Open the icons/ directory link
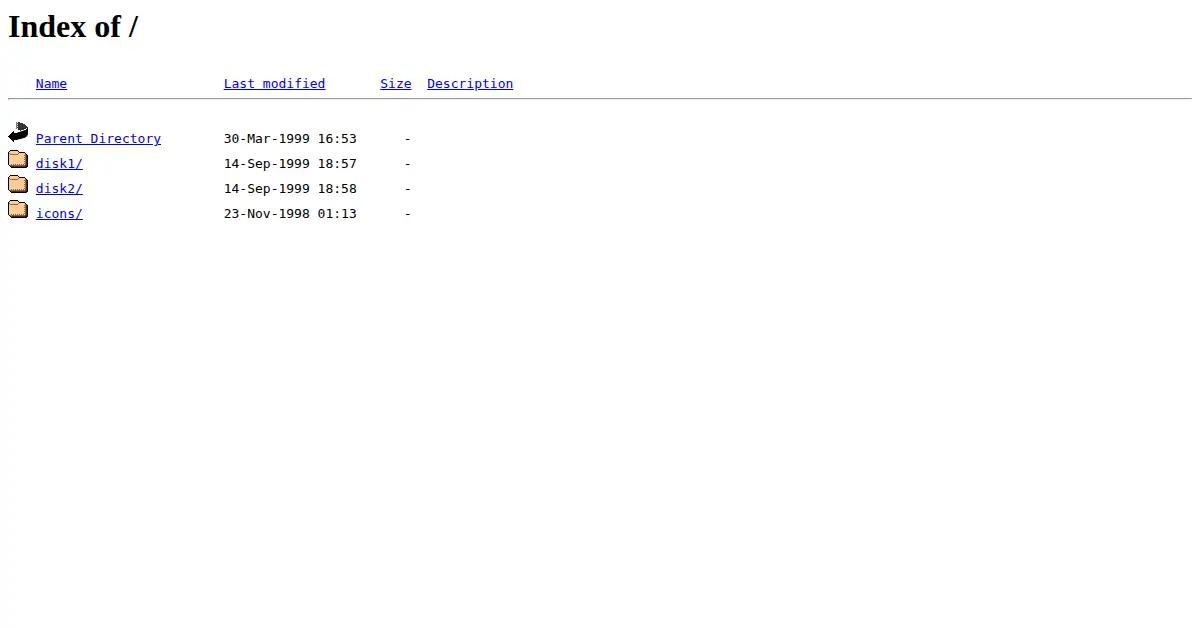 pyautogui.click(x=59, y=214)
